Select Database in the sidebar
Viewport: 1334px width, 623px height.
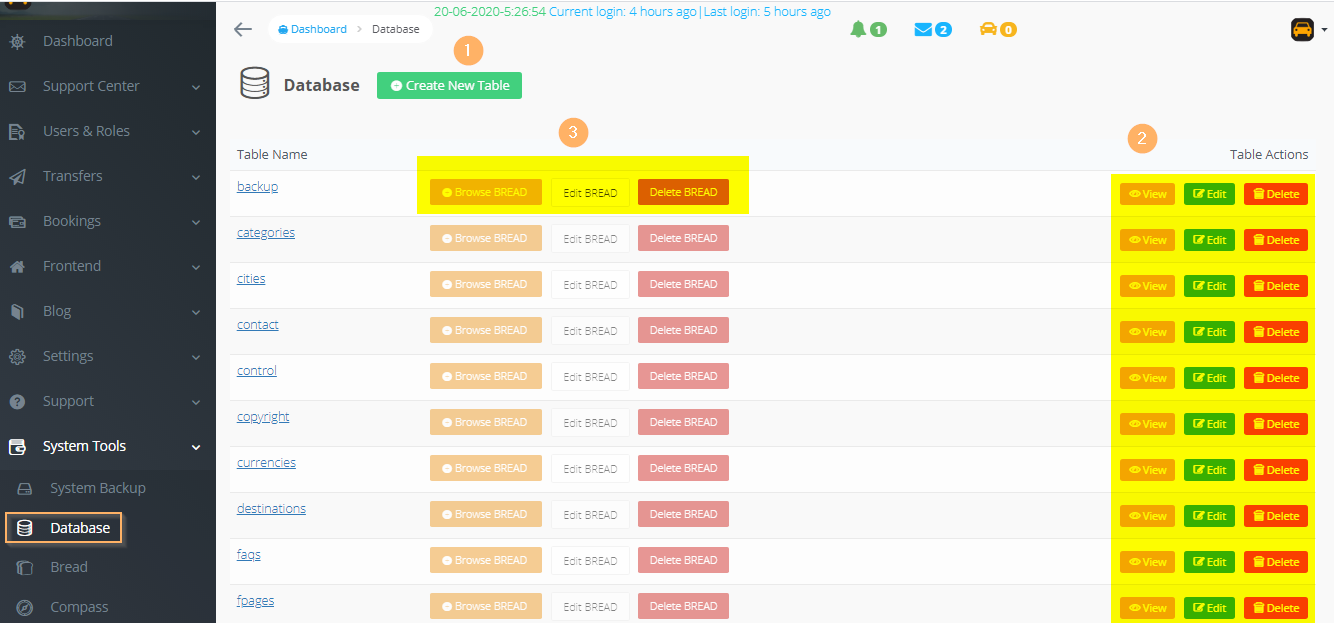(79, 528)
